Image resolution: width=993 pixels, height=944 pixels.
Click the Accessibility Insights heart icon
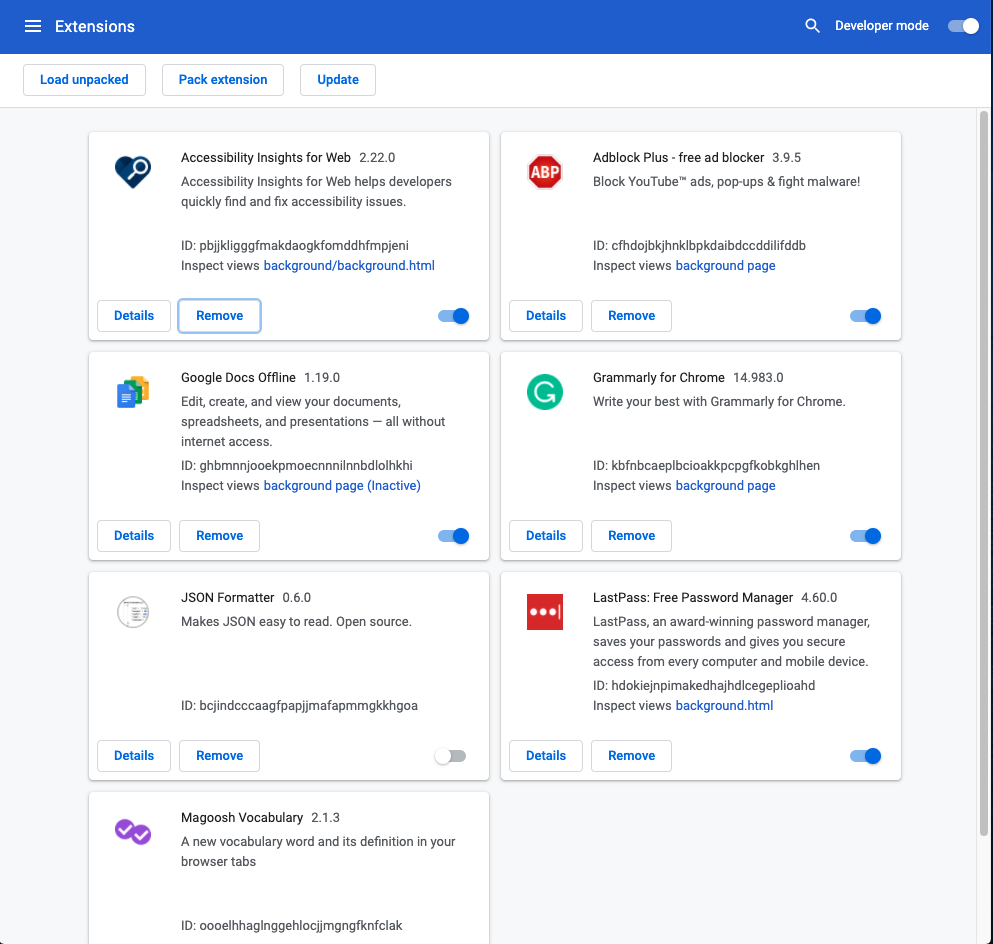click(x=133, y=172)
